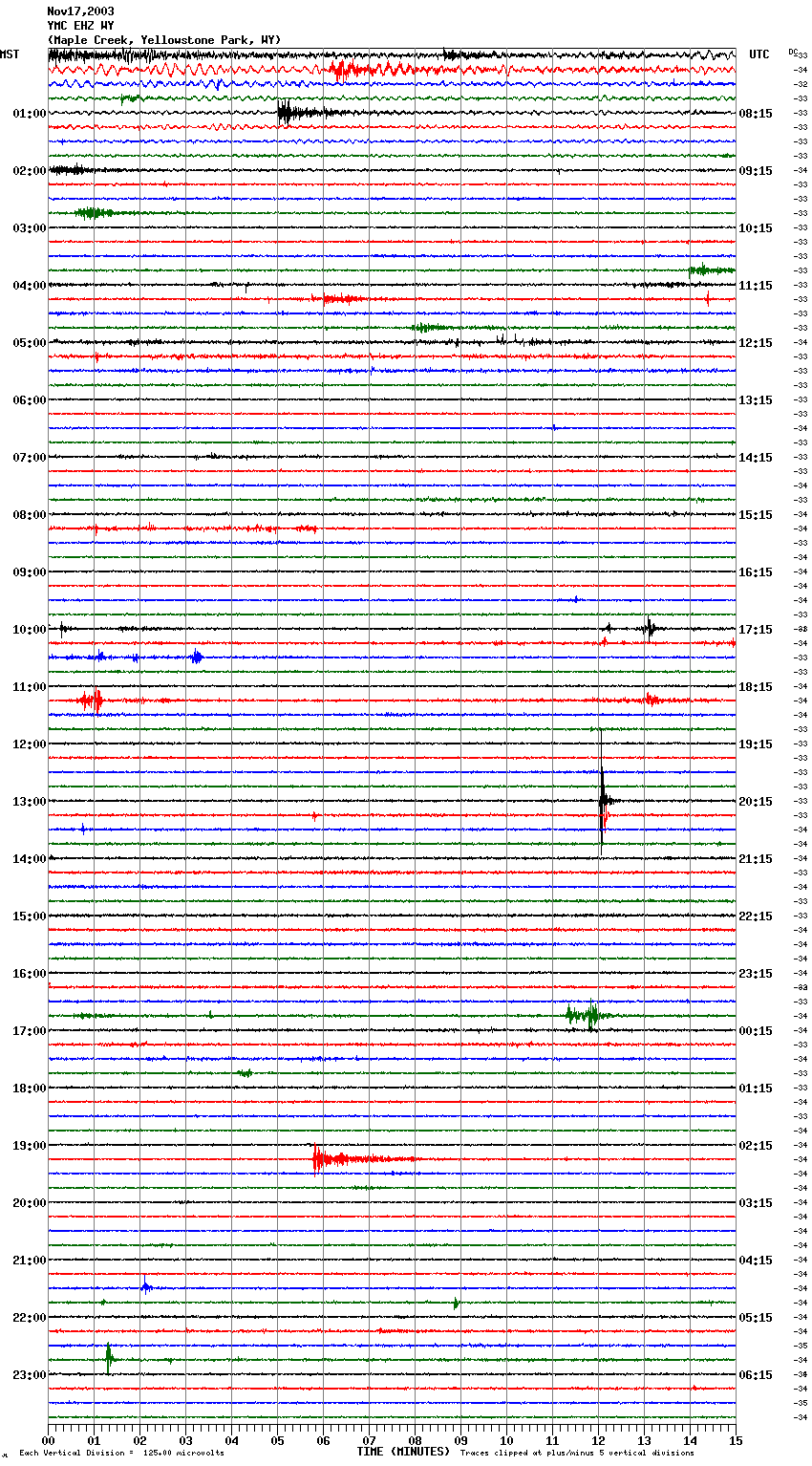This screenshot has height=1466, width=812.
Task: Select the 04:15 UTC time label
Action: point(756,1261)
